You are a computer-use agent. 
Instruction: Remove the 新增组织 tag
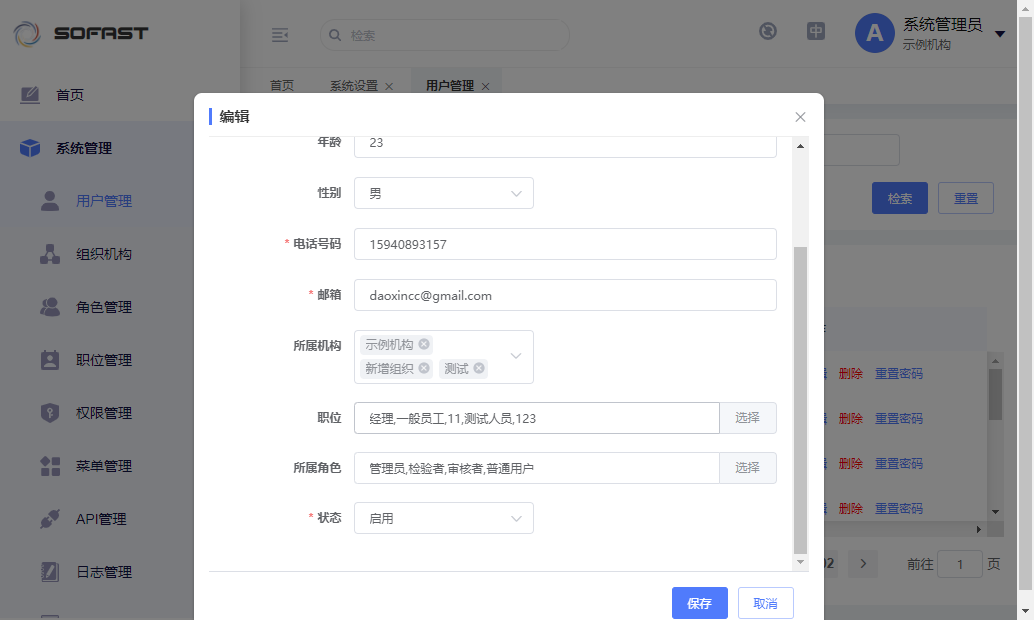coord(424,368)
